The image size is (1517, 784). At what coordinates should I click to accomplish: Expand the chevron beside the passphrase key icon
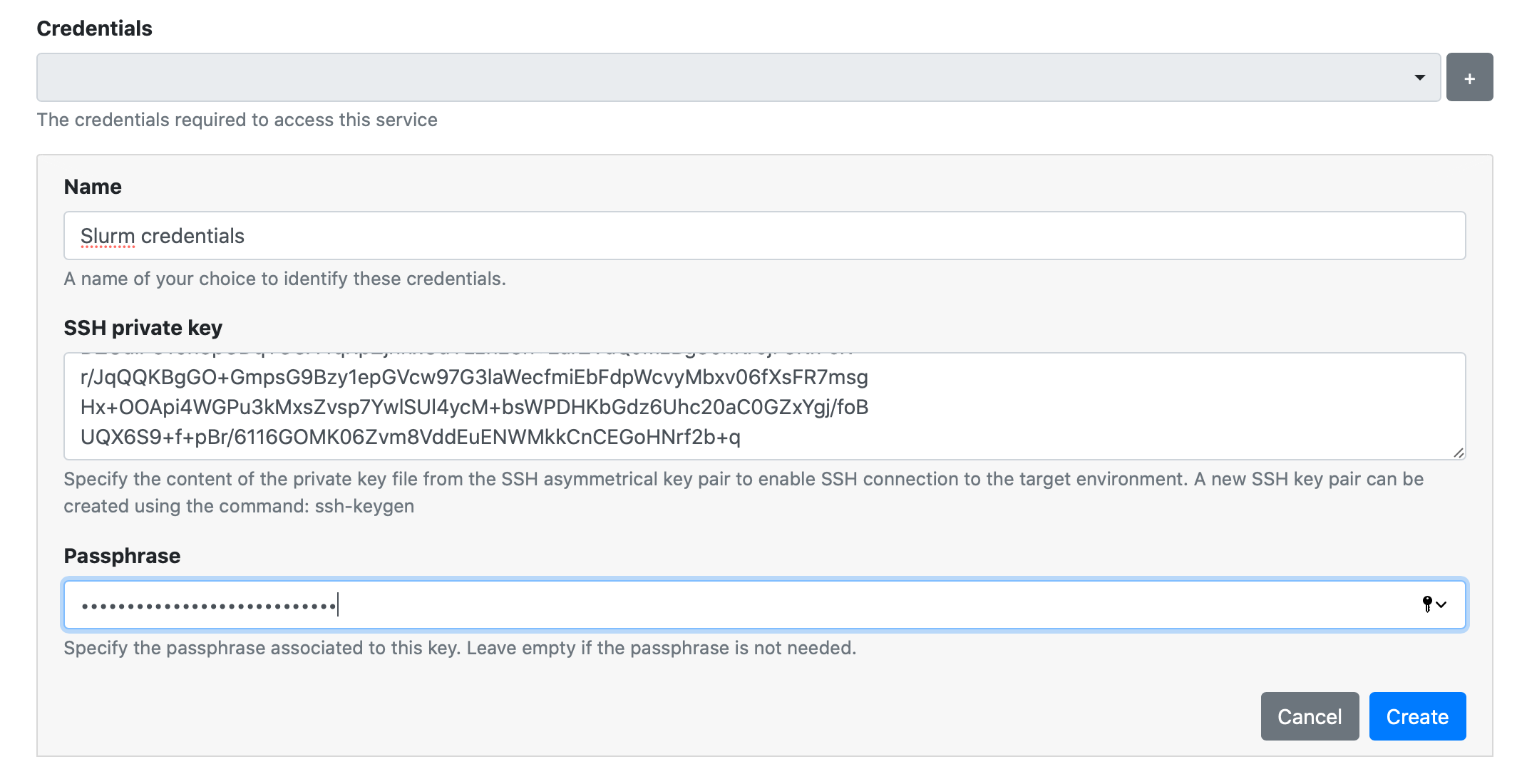point(1442,605)
